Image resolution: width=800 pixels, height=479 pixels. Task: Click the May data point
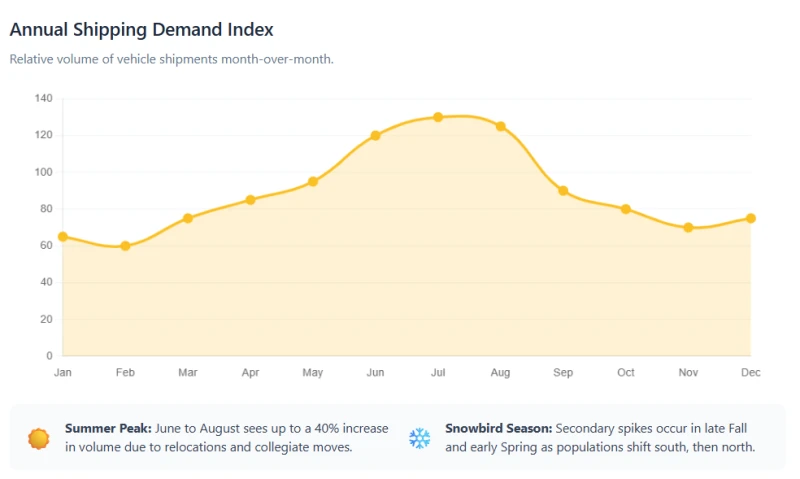[x=313, y=182]
